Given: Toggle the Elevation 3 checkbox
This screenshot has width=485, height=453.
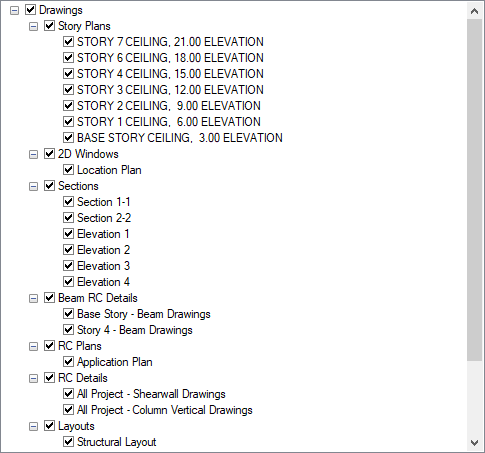Looking at the screenshot, I should (x=68, y=266).
